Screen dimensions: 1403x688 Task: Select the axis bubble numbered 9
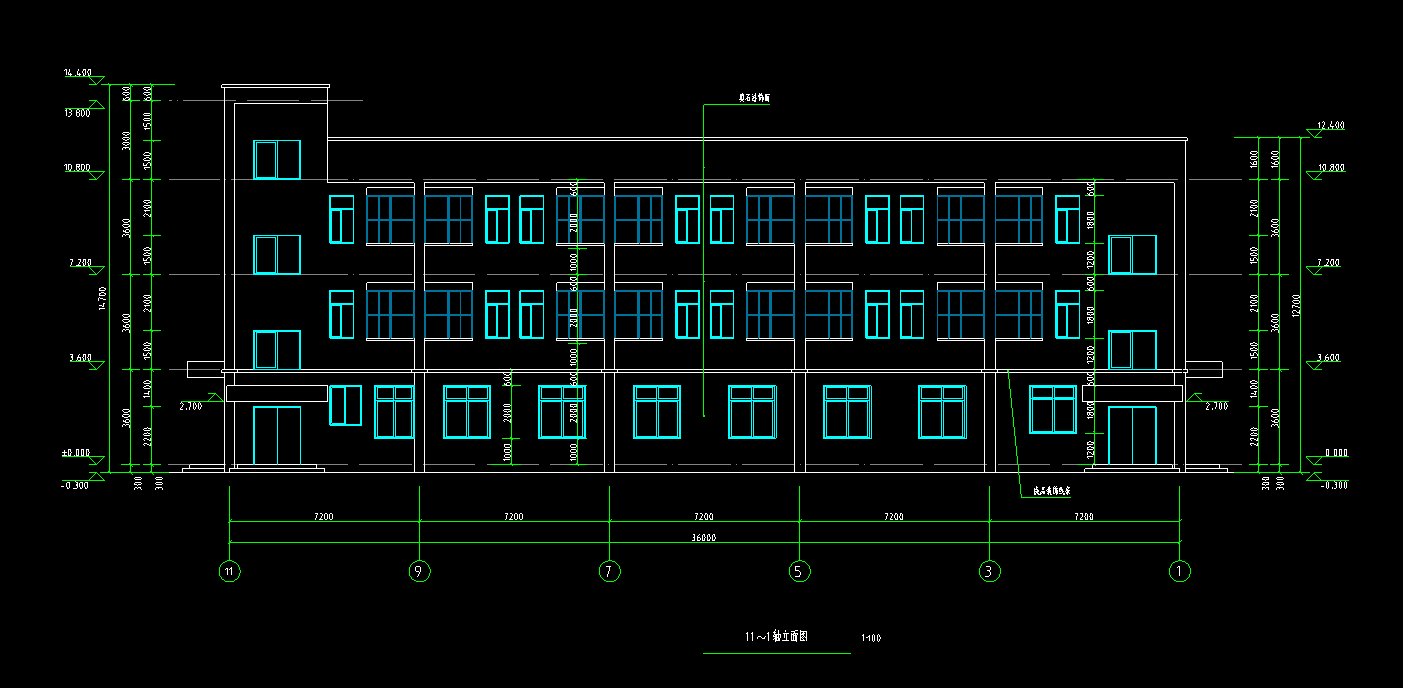click(x=419, y=572)
